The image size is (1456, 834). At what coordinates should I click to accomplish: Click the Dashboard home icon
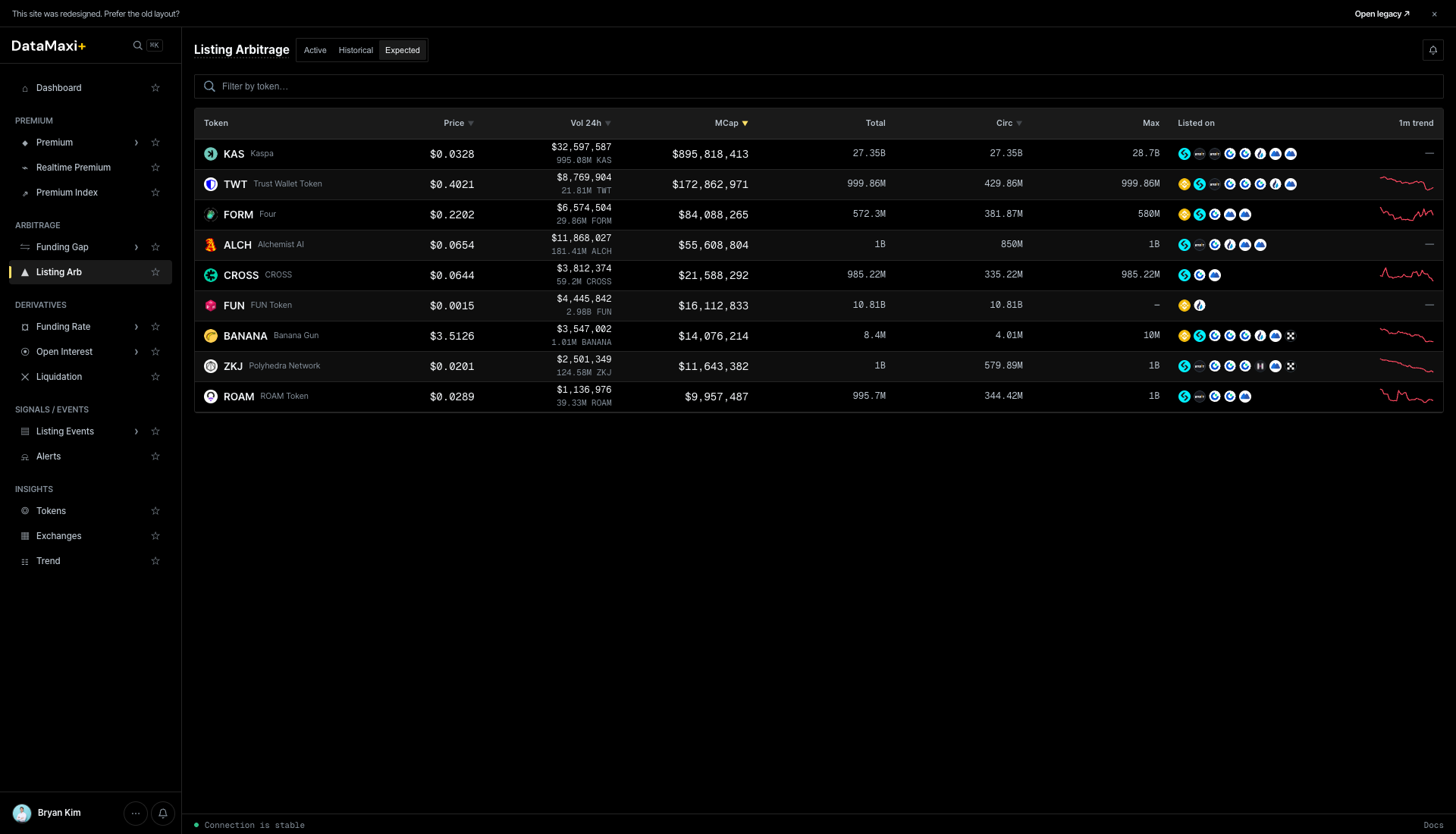pos(25,88)
